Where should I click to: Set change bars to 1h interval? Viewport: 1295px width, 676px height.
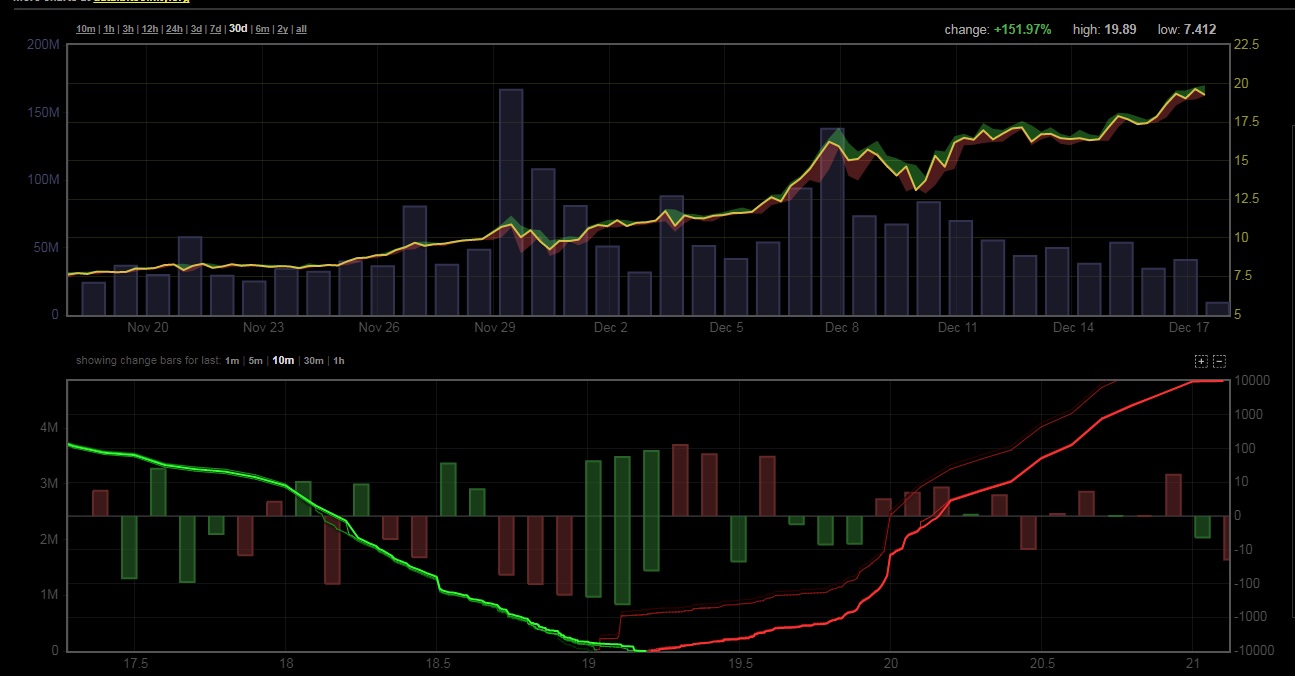pos(338,361)
